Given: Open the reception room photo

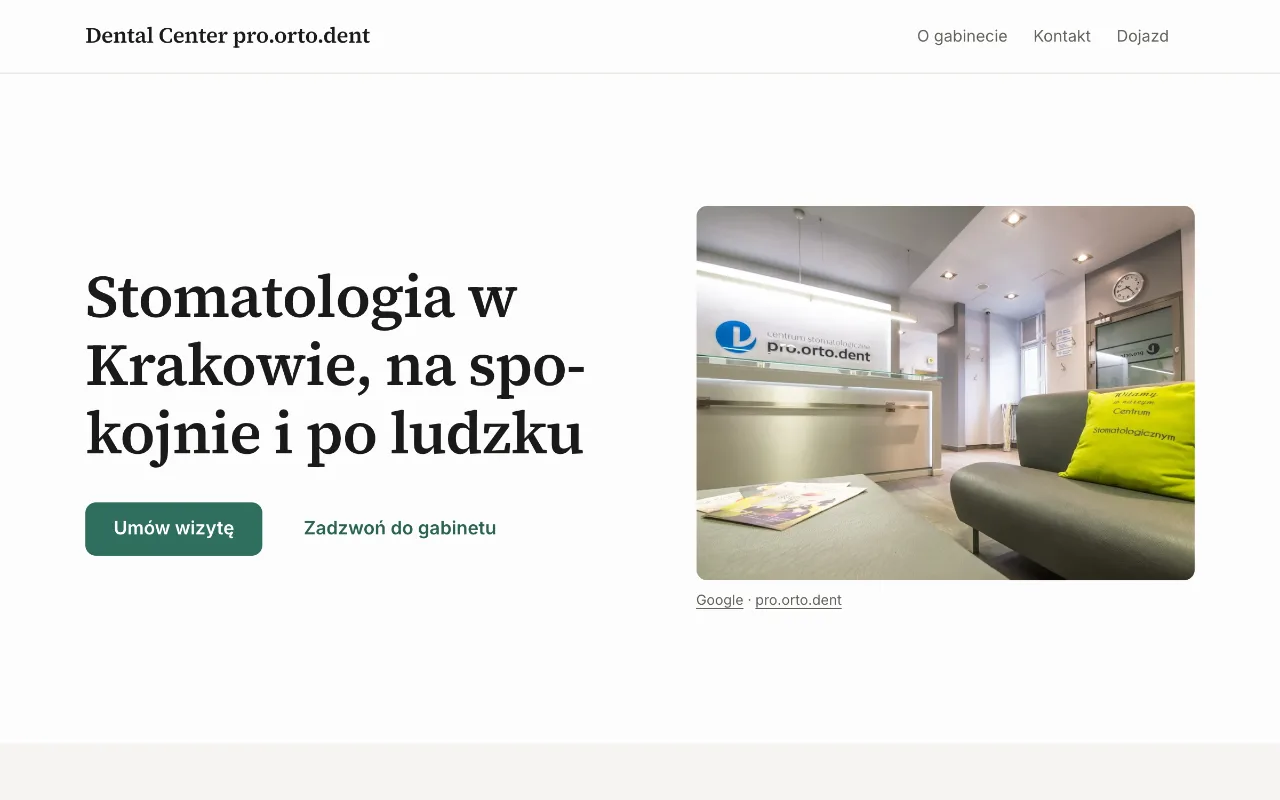Looking at the screenshot, I should pos(945,393).
